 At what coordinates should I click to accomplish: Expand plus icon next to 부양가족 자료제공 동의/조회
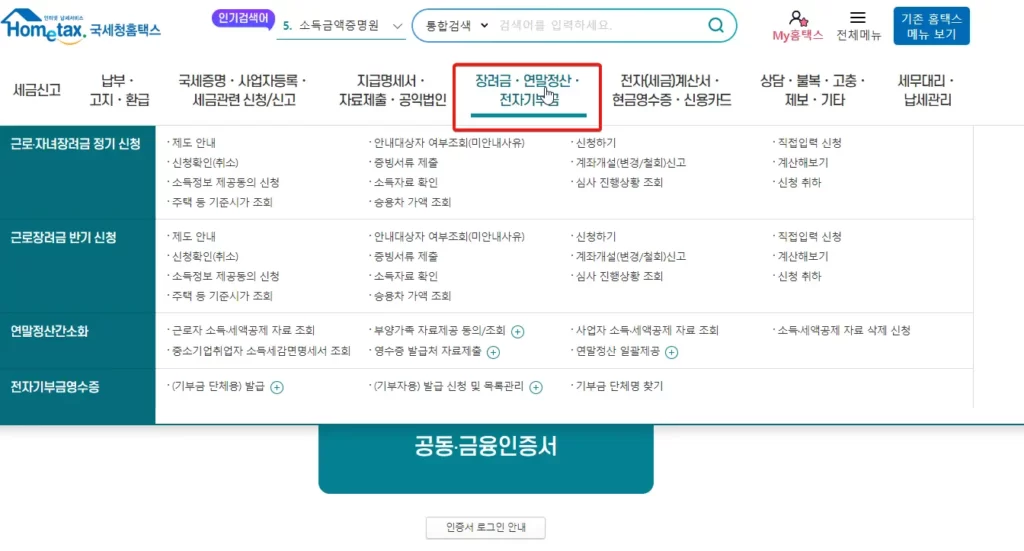click(x=518, y=331)
